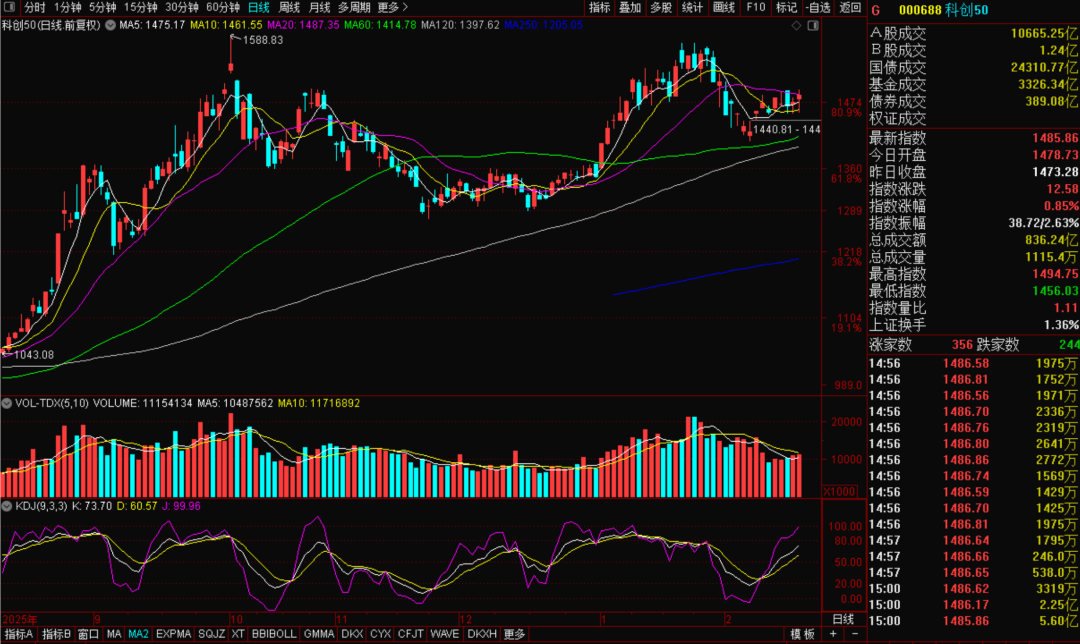1080x644 pixels.
Task: Open the 更多 indicators list at bottom
Action: point(514,634)
